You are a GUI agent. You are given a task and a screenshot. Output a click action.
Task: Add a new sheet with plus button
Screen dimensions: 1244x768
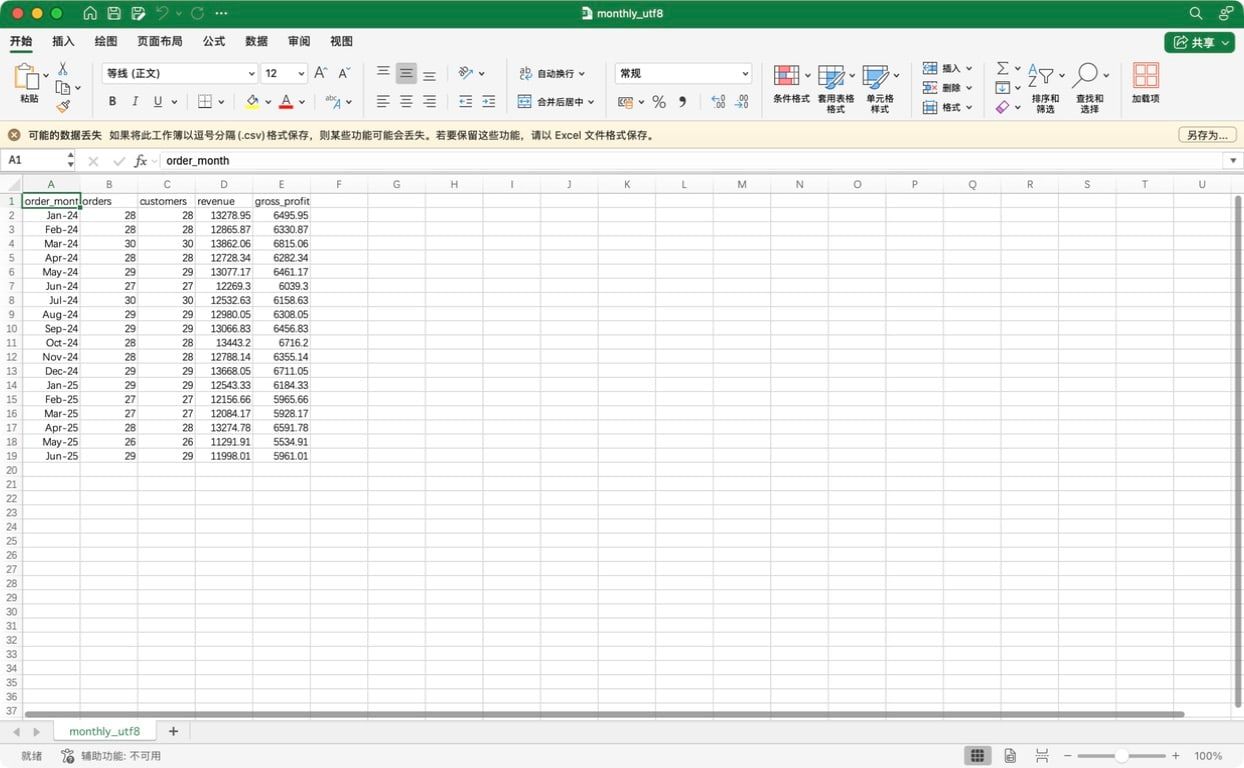point(173,732)
